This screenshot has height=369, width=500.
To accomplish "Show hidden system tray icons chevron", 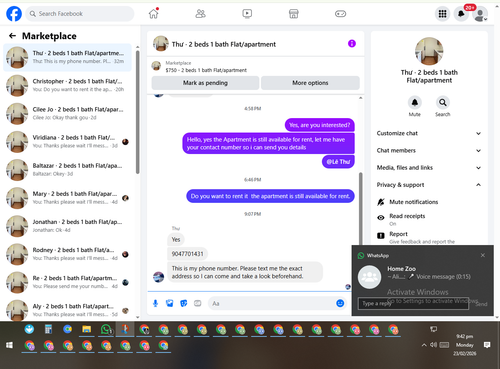I will [x=424, y=345].
